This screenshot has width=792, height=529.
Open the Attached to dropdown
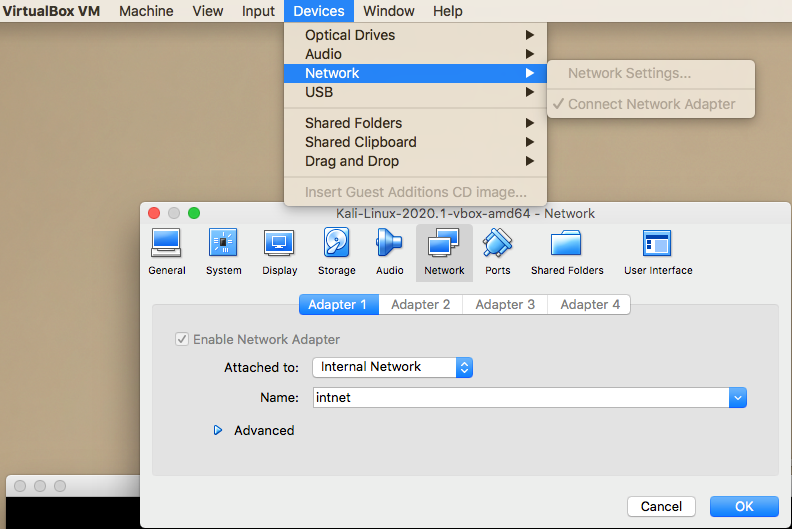(392, 367)
